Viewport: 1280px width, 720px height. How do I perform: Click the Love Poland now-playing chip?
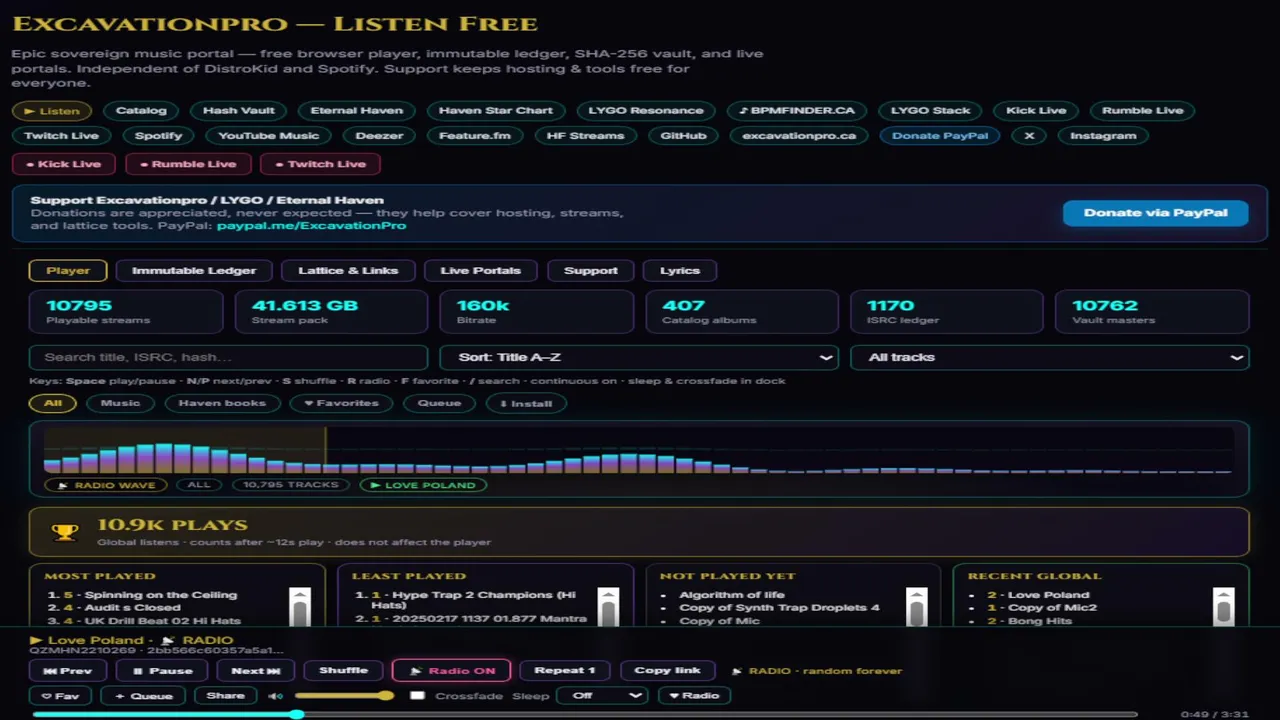pyautogui.click(x=423, y=485)
